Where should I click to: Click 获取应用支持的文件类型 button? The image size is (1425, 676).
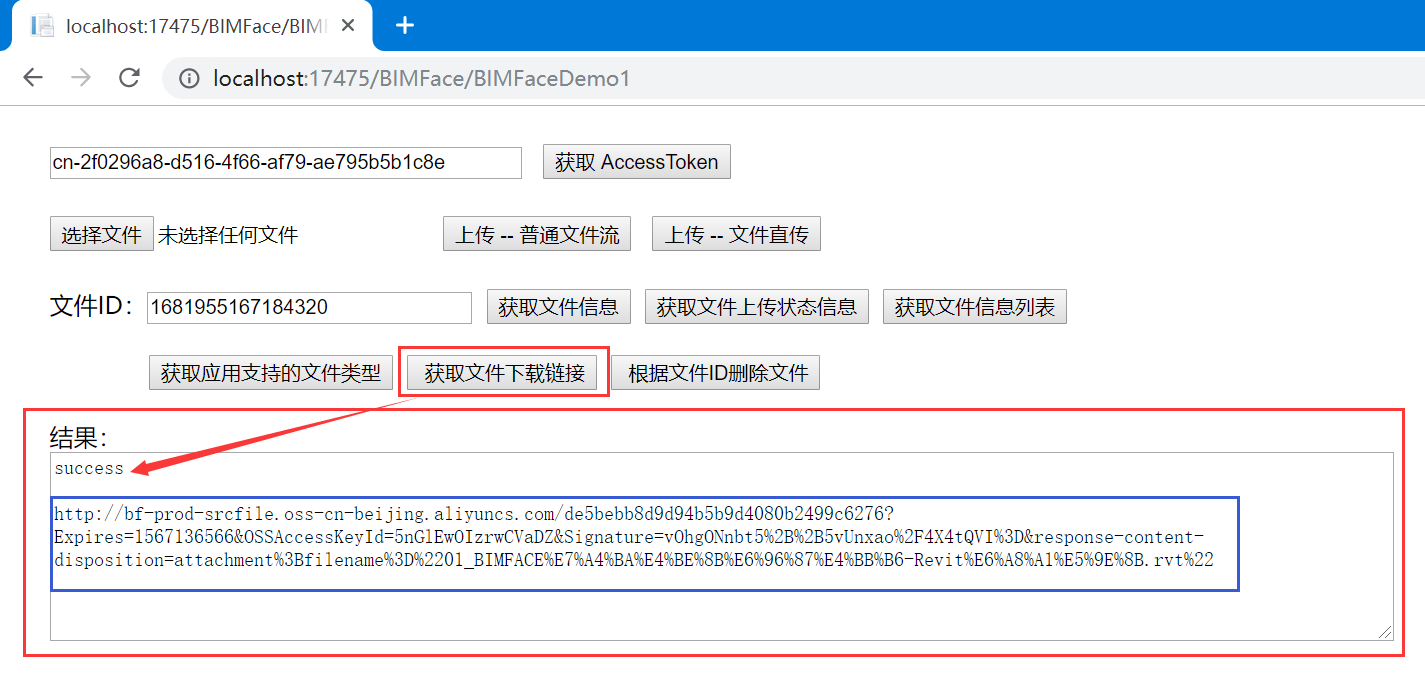click(x=270, y=372)
